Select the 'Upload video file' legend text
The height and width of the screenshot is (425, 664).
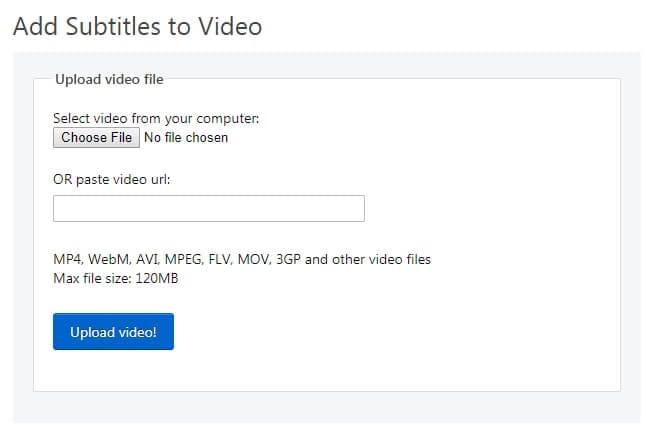coord(109,79)
